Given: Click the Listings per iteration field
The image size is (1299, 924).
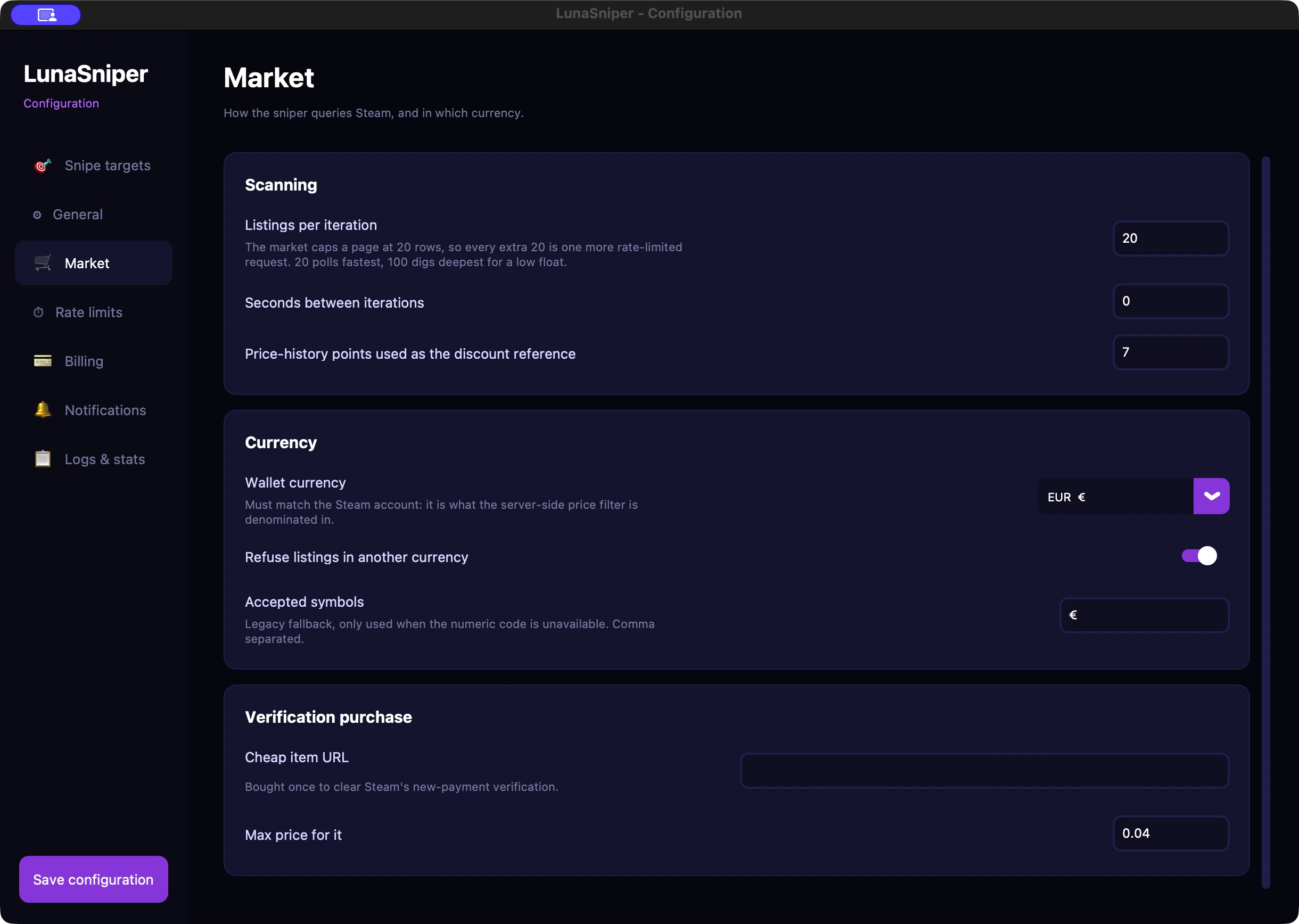Looking at the screenshot, I should point(1170,238).
